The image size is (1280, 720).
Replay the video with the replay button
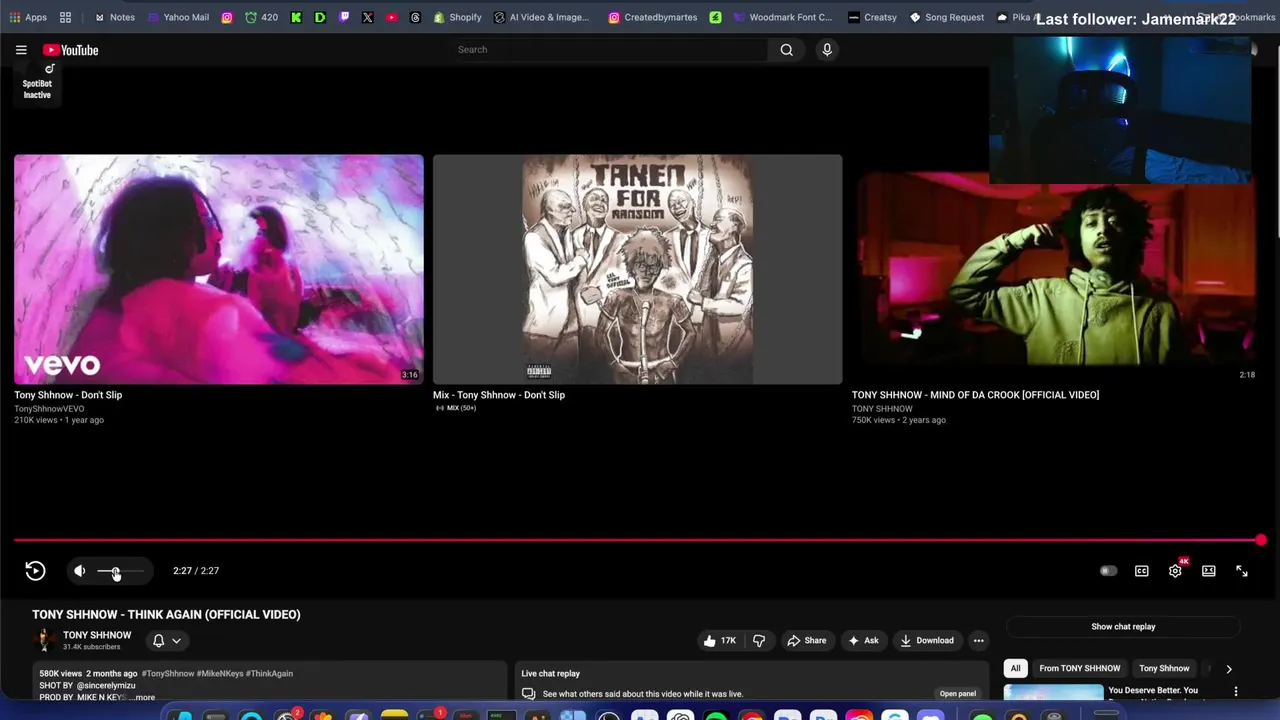[35, 571]
